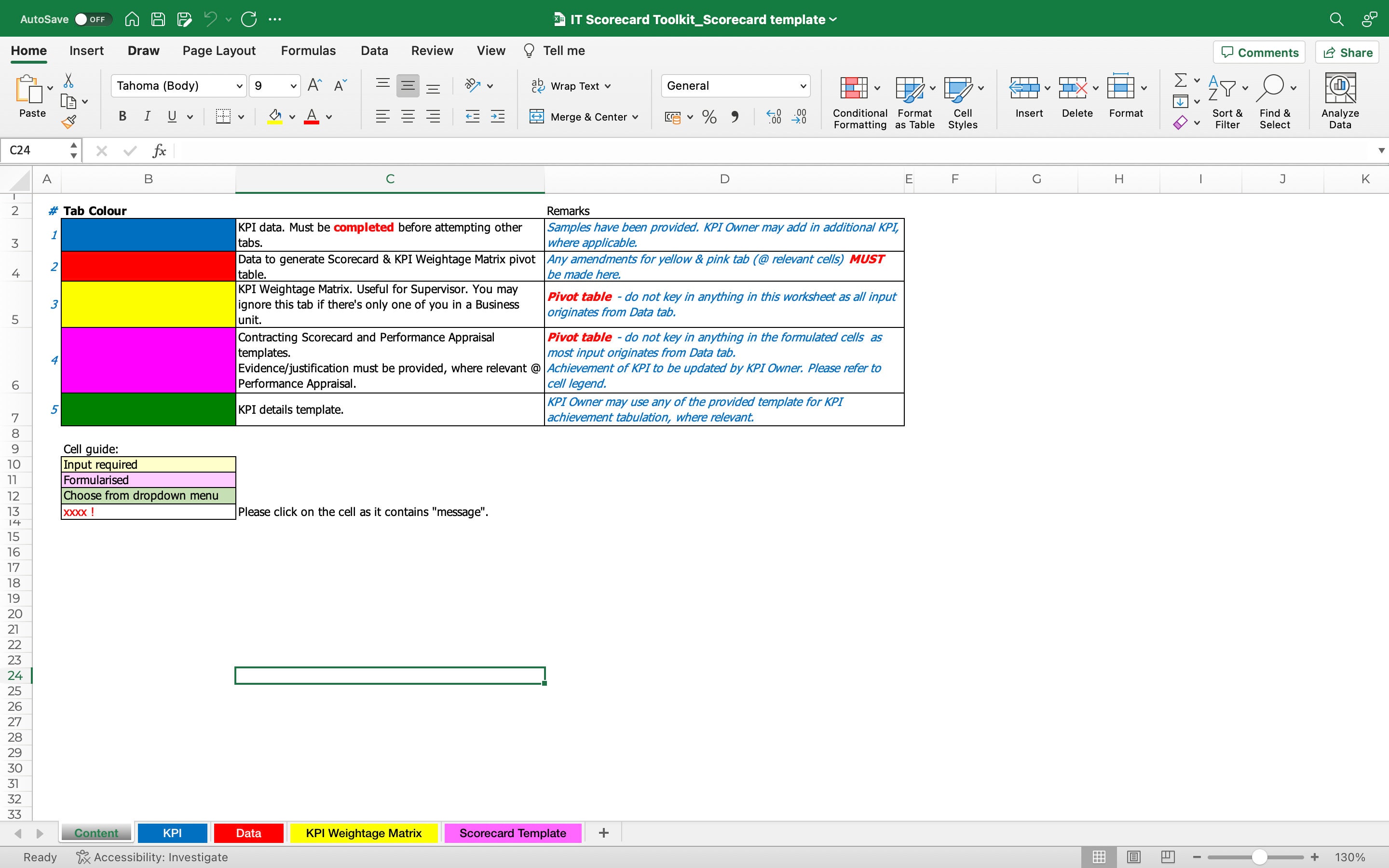Open the Page Layout ribbon tab

tap(218, 51)
